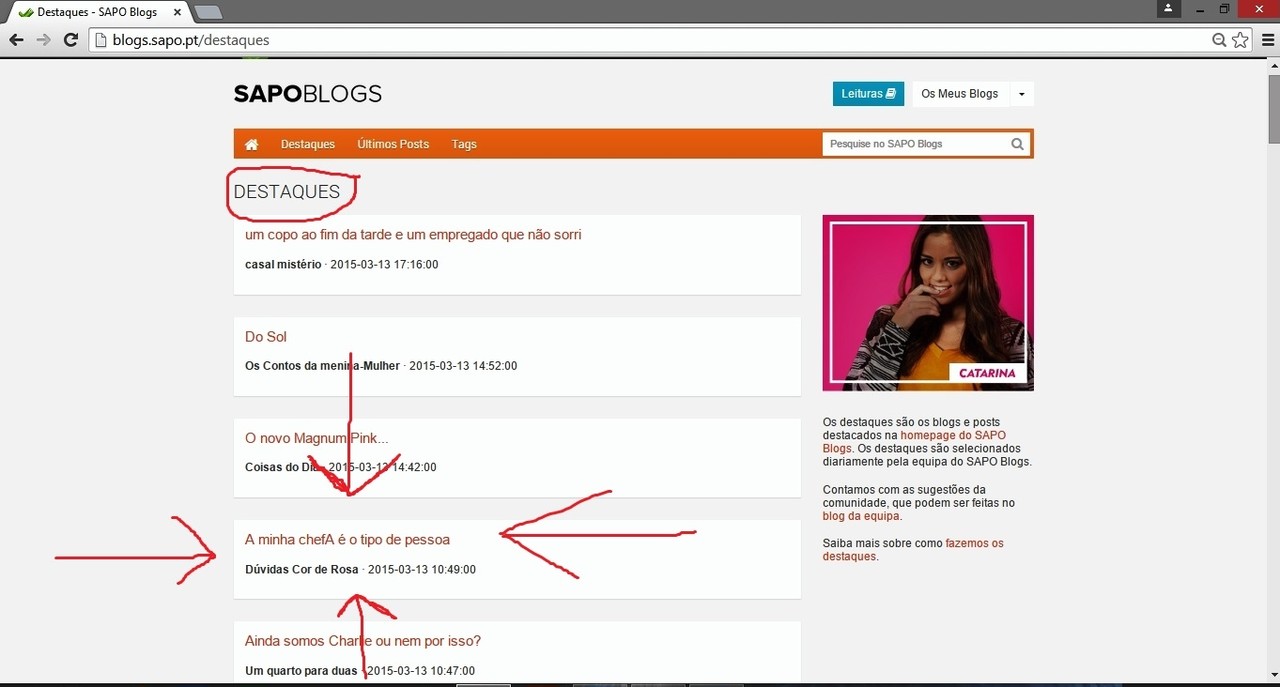Click the SAPOBLOGS logo

click(307, 93)
